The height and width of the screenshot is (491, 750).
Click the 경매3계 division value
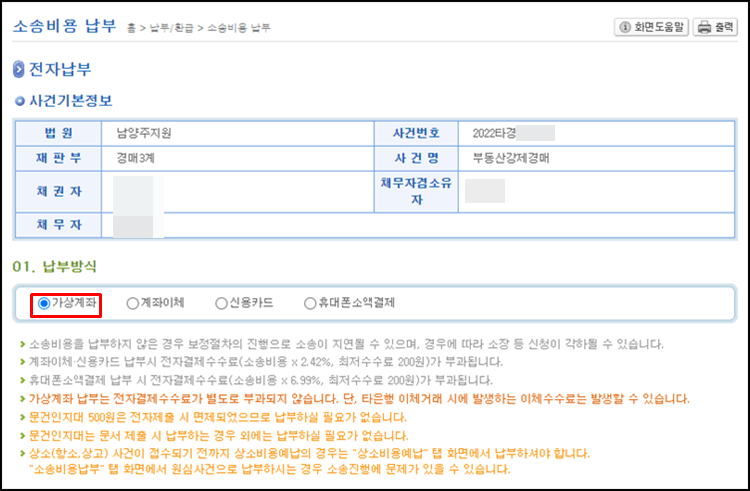point(135,158)
